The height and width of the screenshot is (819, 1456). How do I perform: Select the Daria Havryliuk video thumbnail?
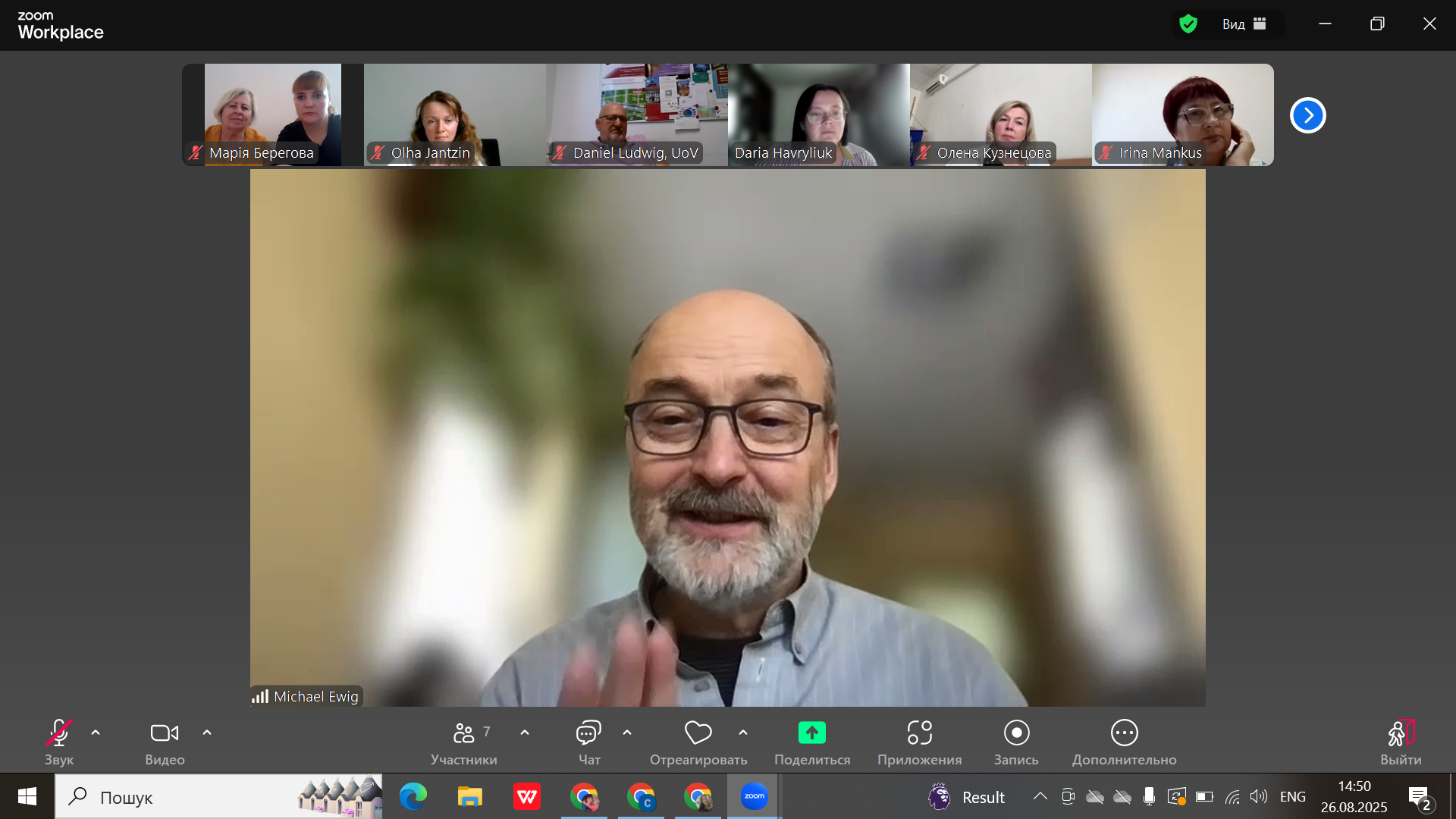pyautogui.click(x=819, y=115)
